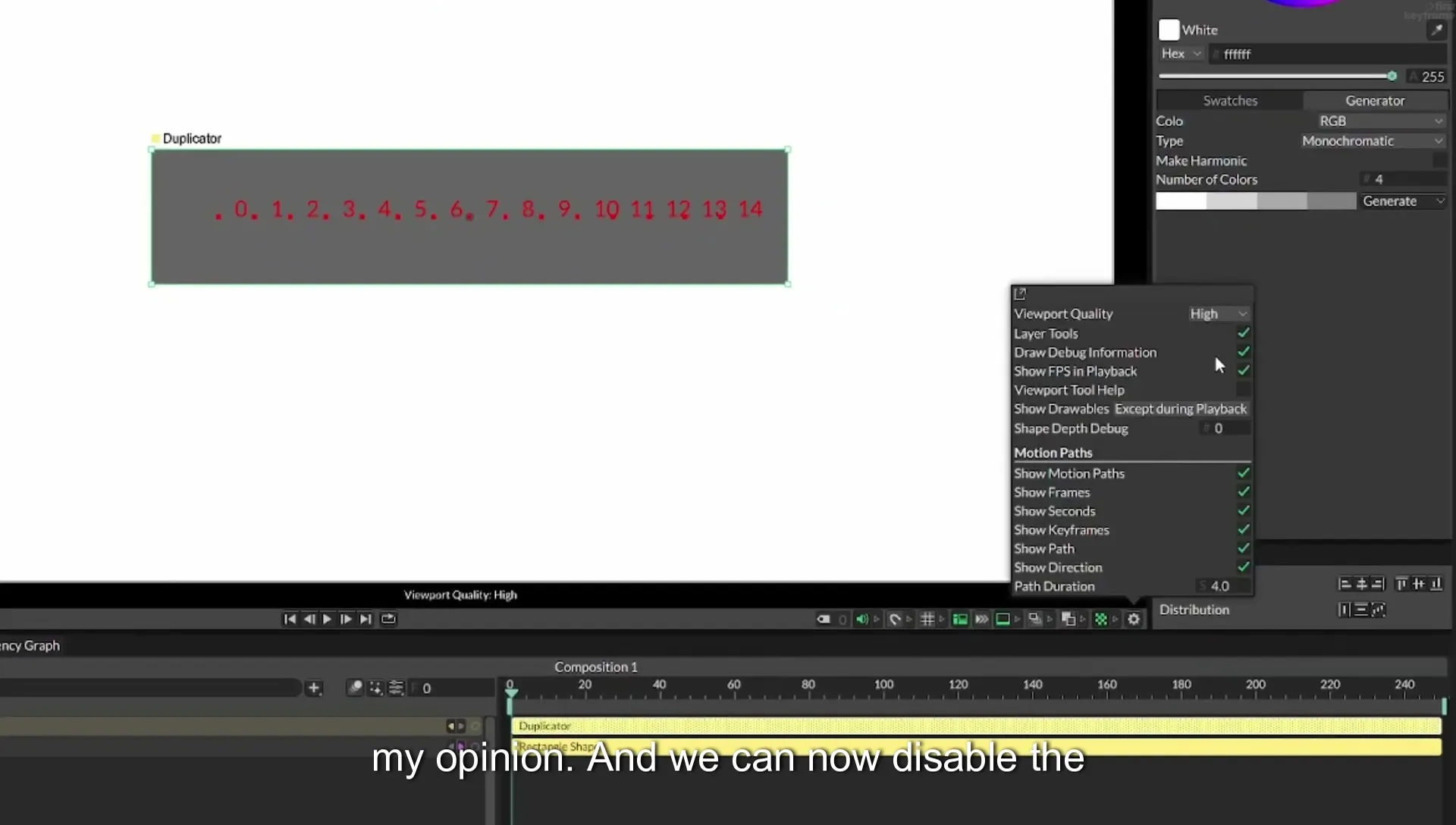Click the green monitor viewport icon

[x=1003, y=620]
